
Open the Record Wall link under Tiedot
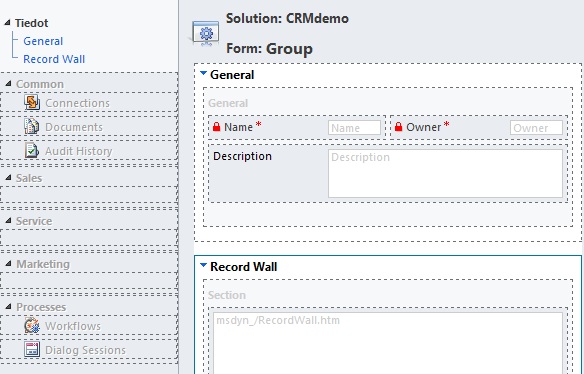[54, 59]
